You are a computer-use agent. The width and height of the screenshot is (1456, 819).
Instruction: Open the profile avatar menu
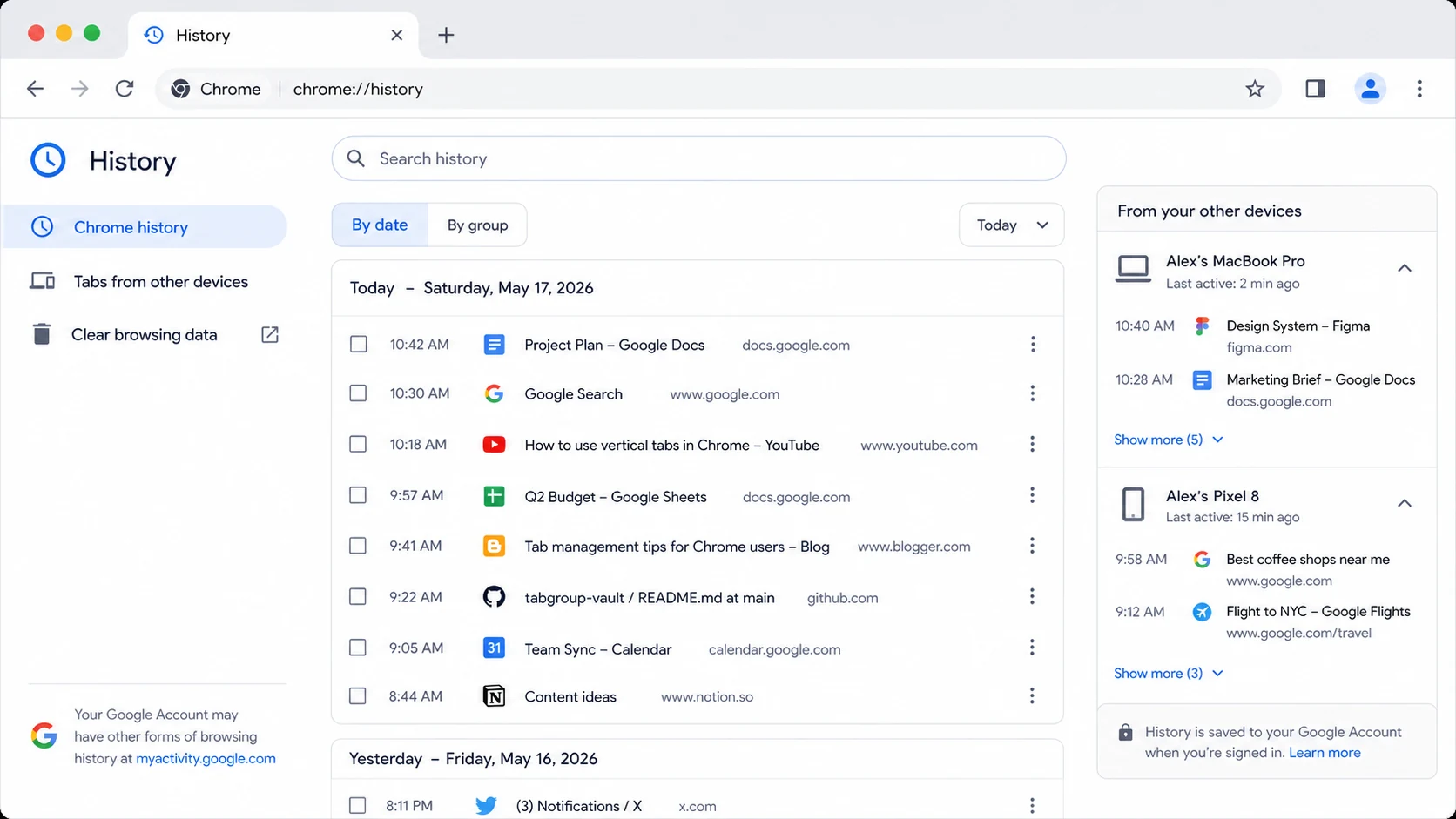point(1370,89)
